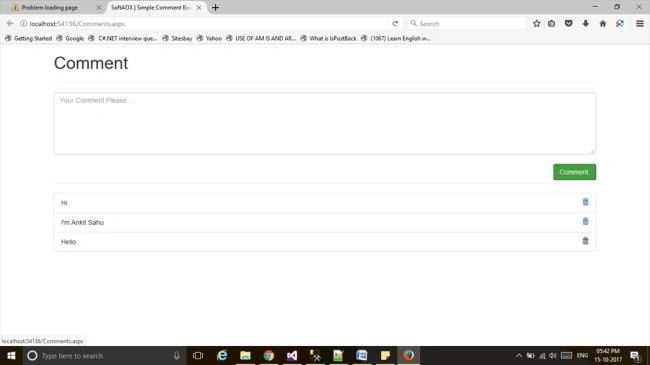Activate the taskbar microphone icon
Screen dimensions: 650x365
point(177,355)
